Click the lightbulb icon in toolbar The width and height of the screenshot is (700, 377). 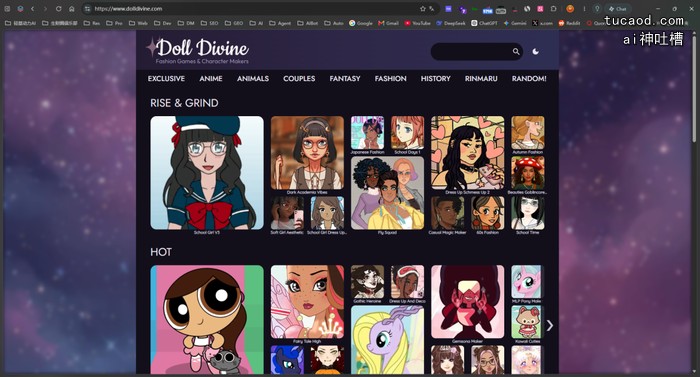[x=597, y=8]
